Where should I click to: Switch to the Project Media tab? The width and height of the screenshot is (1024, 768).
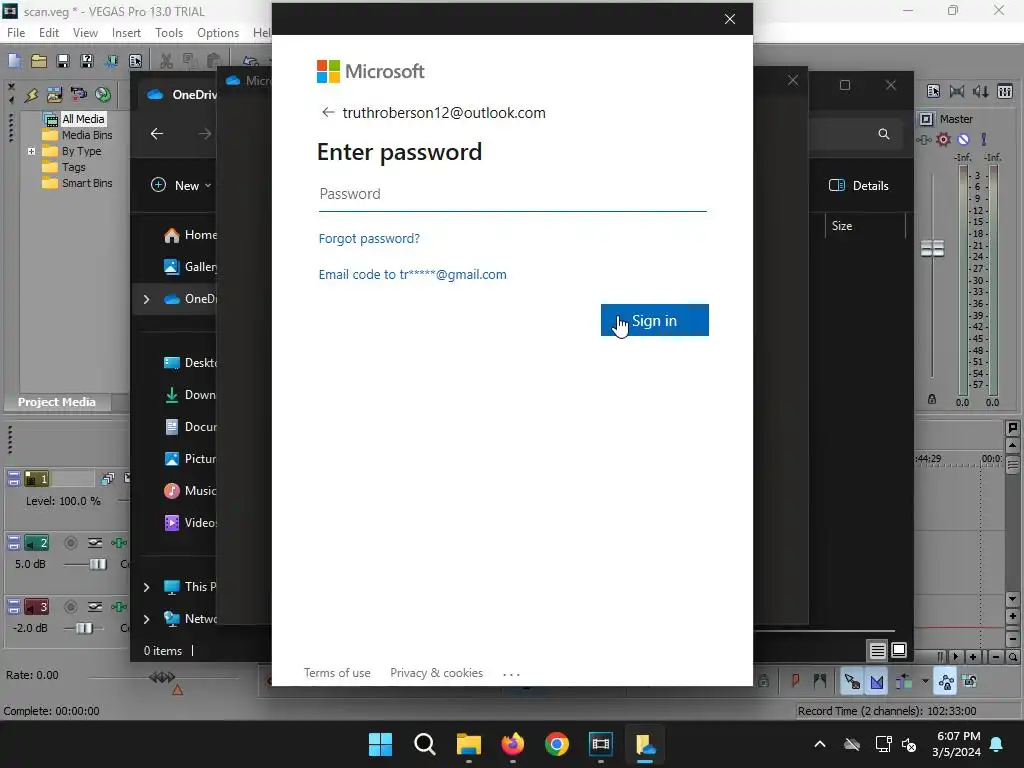point(57,402)
